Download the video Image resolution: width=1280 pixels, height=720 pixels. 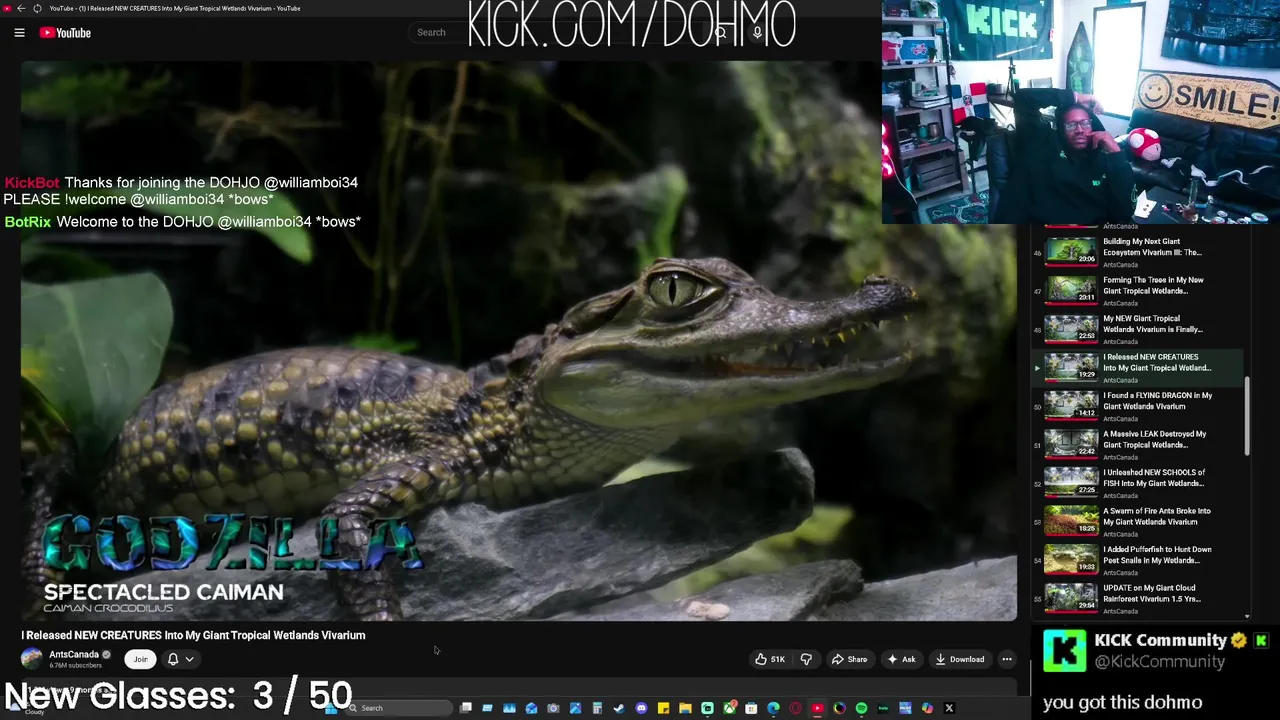[960, 659]
